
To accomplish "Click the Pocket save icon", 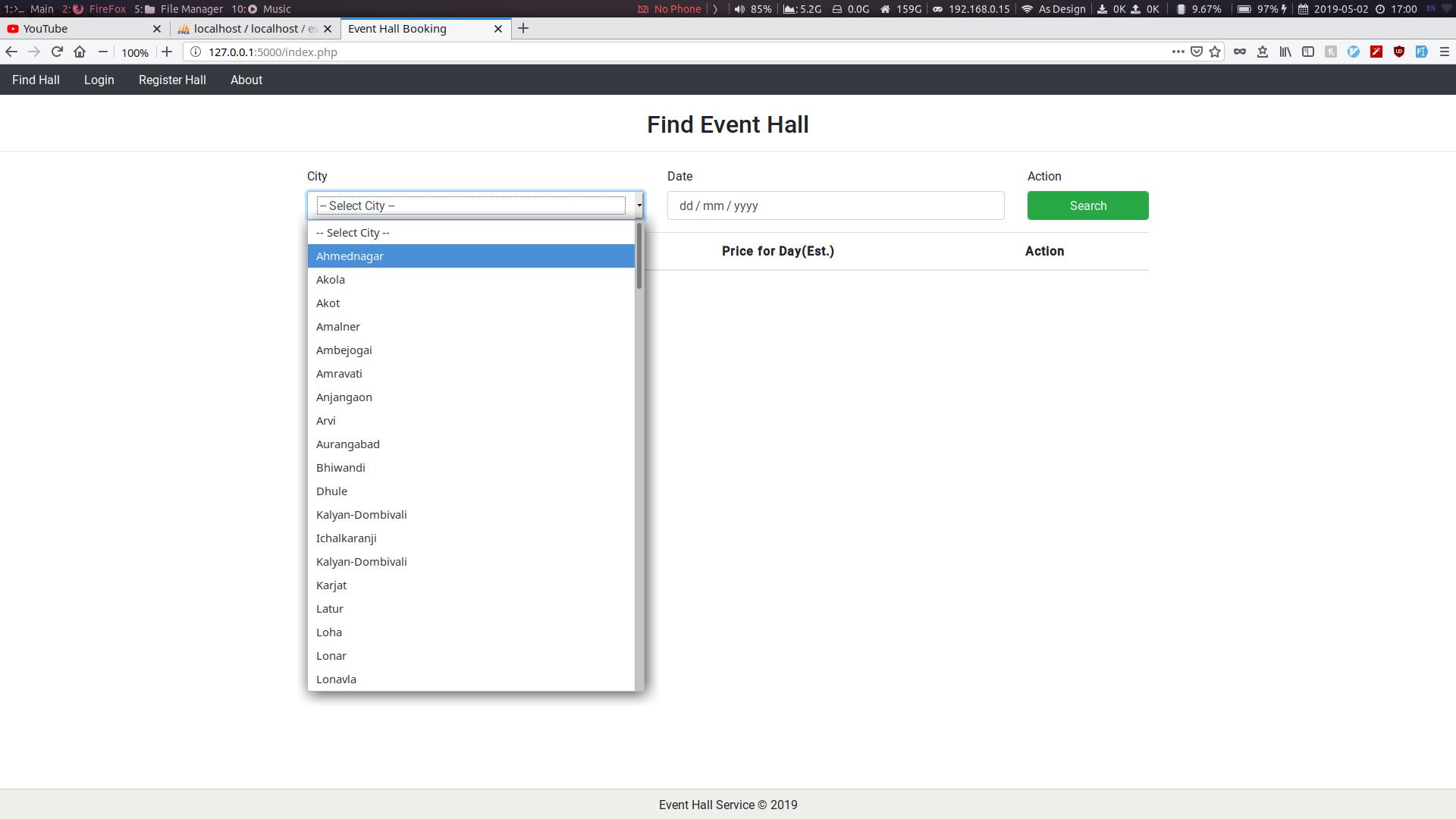I will point(1197,52).
